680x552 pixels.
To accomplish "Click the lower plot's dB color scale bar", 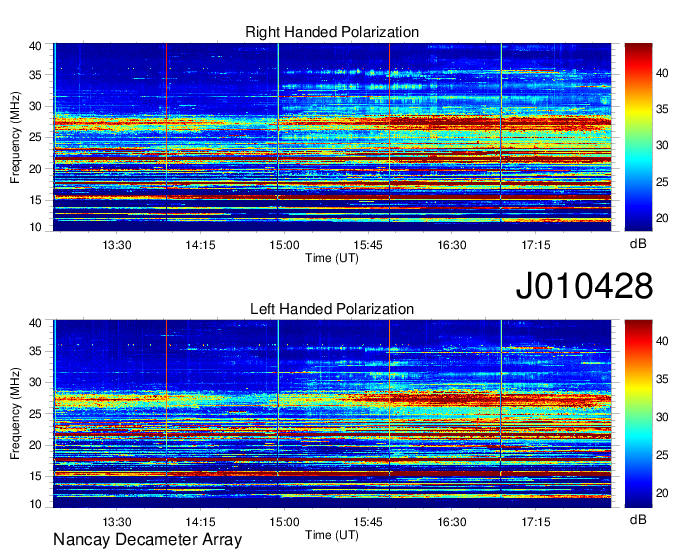I will pos(638,414).
